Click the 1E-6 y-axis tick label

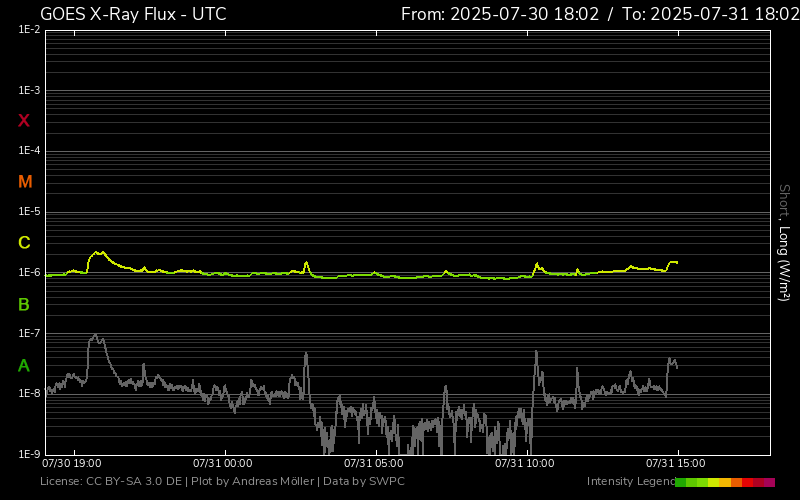29,273
